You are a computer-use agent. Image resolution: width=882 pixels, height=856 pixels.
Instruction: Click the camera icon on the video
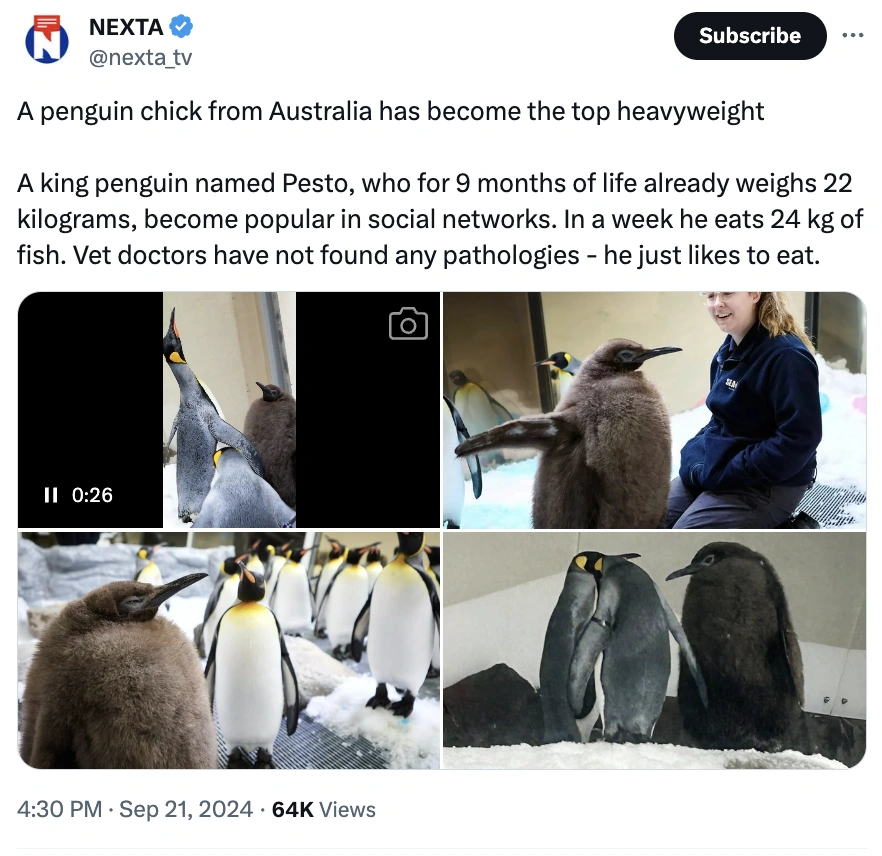tap(408, 324)
